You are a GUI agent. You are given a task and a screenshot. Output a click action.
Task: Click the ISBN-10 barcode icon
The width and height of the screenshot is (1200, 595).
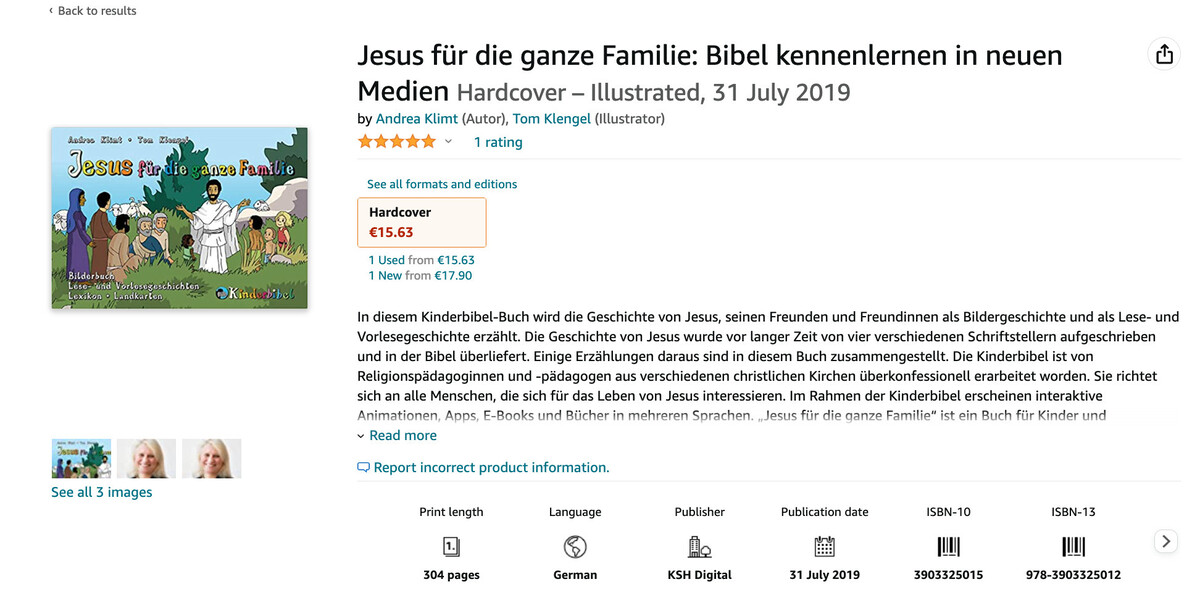(948, 546)
